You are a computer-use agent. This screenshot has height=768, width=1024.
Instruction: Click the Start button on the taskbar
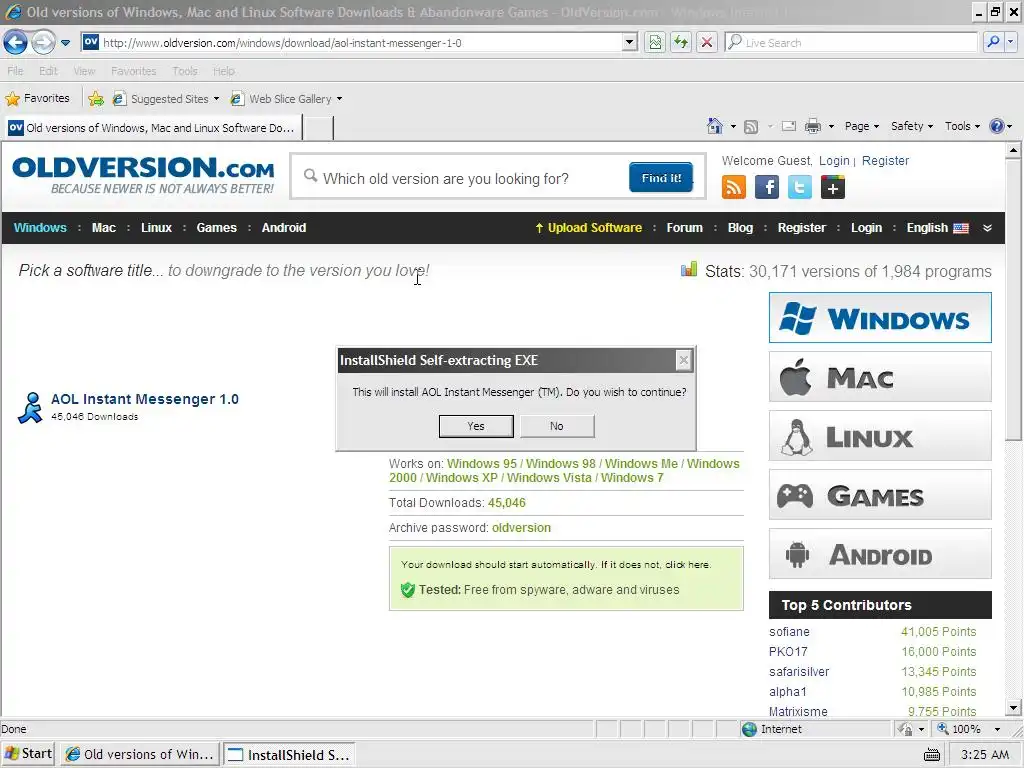(28, 754)
